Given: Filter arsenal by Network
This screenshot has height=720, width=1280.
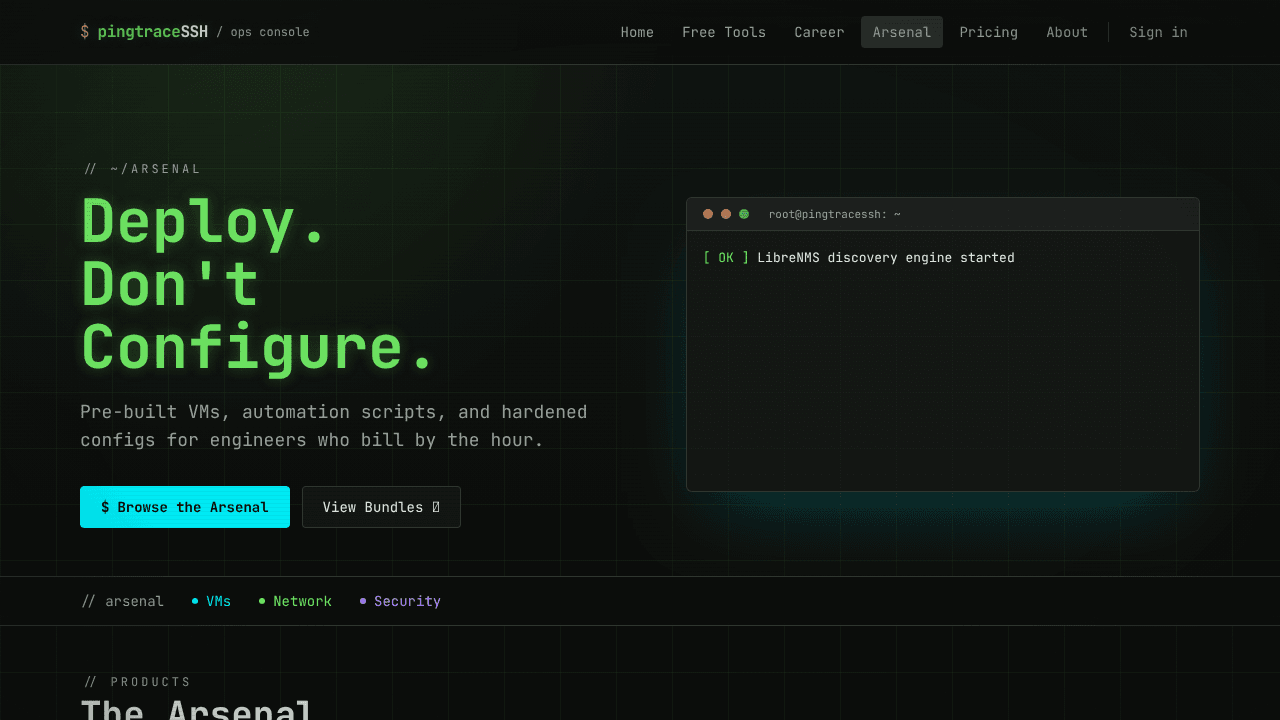Looking at the screenshot, I should (x=295, y=601).
